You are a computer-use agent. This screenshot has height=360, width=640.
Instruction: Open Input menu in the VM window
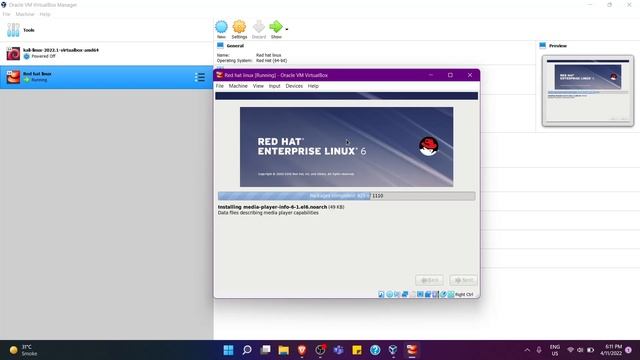pos(274,86)
